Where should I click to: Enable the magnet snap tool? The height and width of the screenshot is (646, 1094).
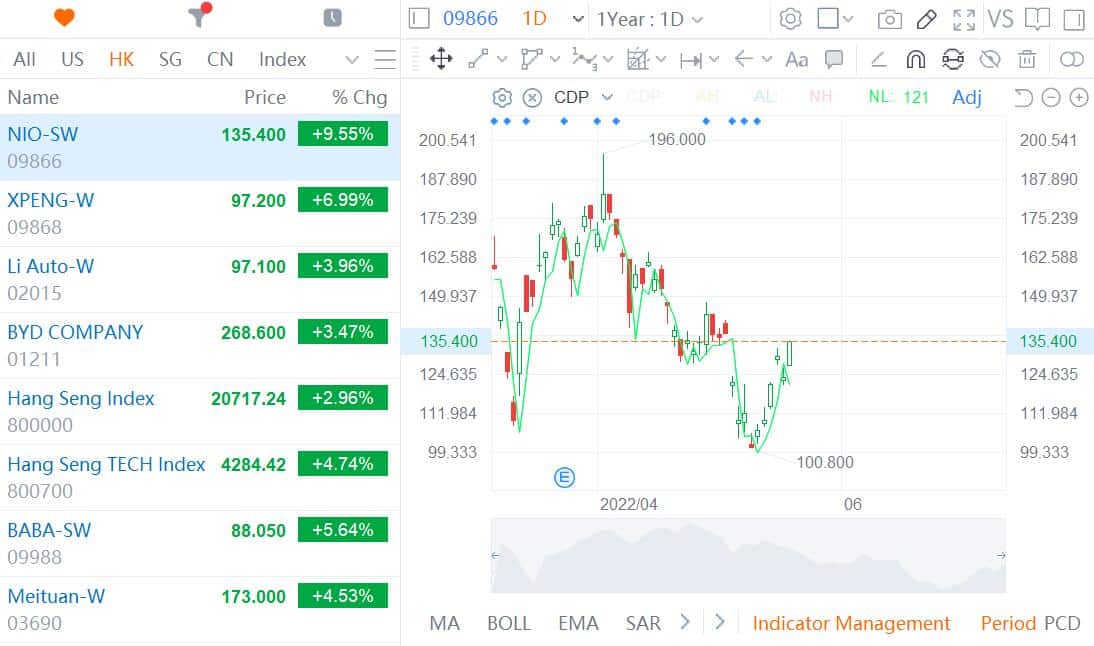916,60
